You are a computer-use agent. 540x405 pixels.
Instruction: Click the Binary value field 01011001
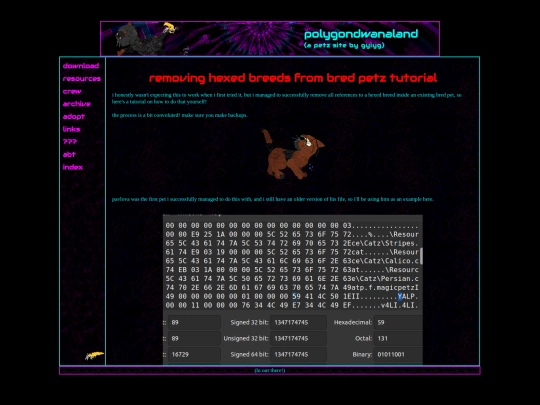coord(398,354)
